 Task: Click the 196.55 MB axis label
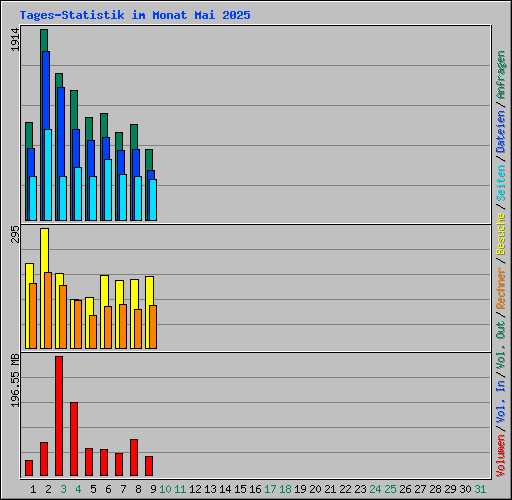tap(15, 380)
